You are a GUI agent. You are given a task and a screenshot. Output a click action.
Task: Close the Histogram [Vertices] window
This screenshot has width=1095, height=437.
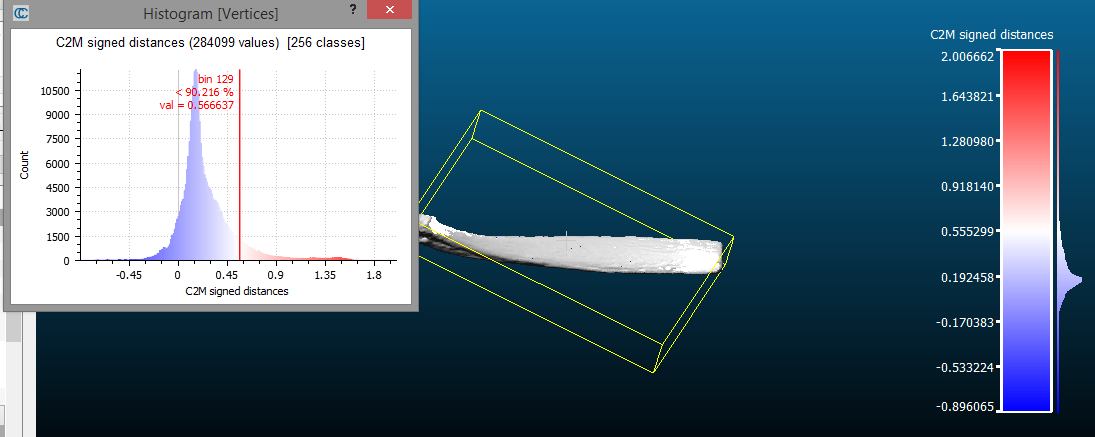point(386,11)
